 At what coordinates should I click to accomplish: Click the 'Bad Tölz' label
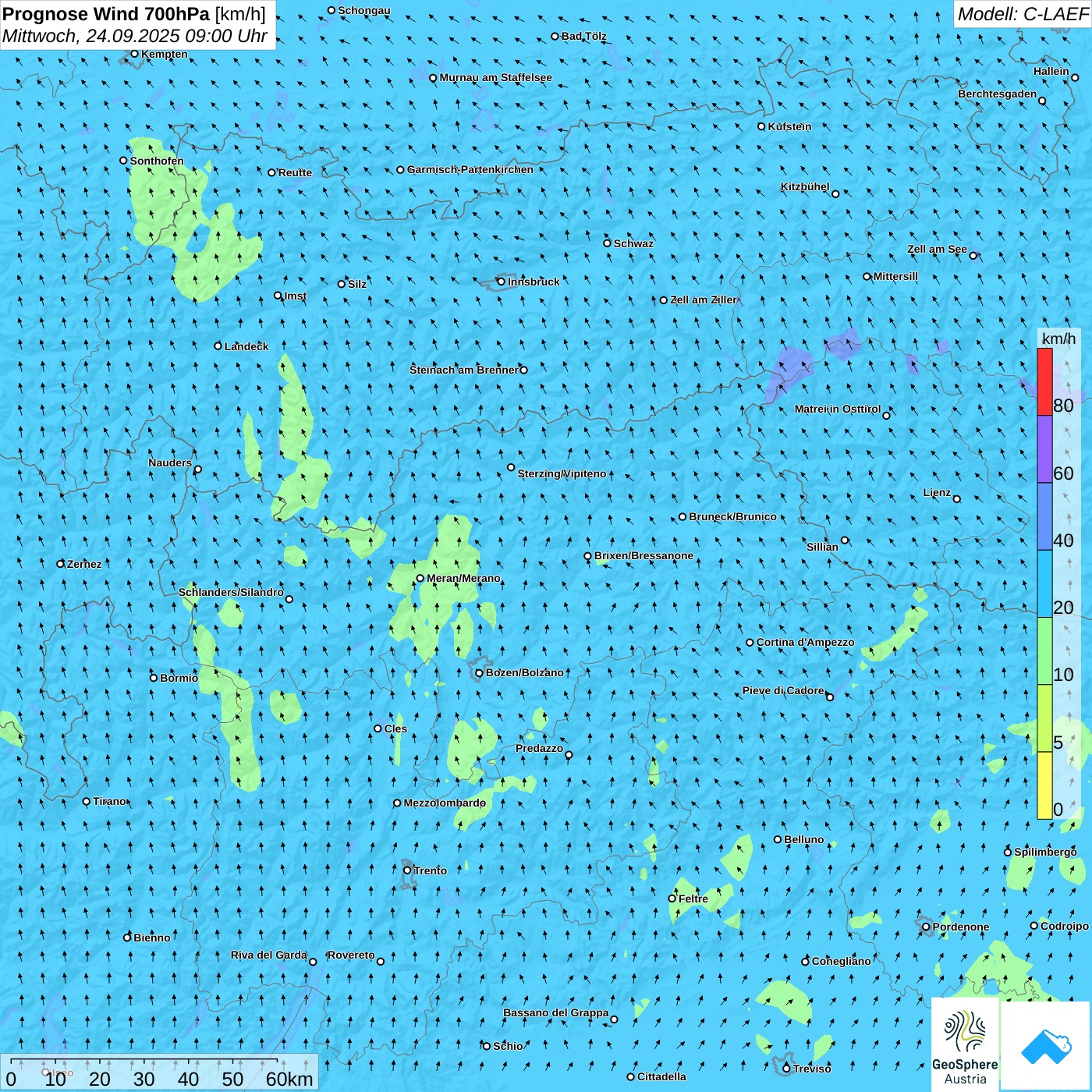tap(584, 36)
